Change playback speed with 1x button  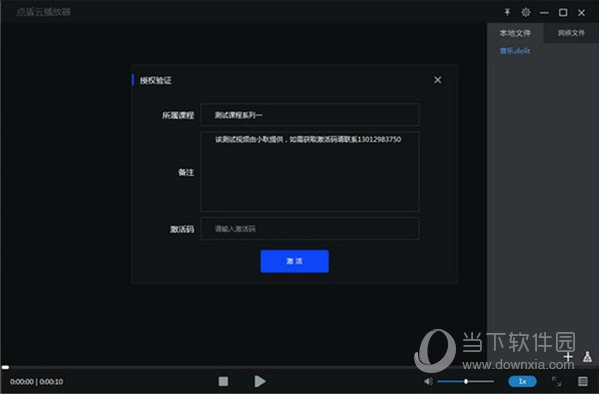click(522, 381)
